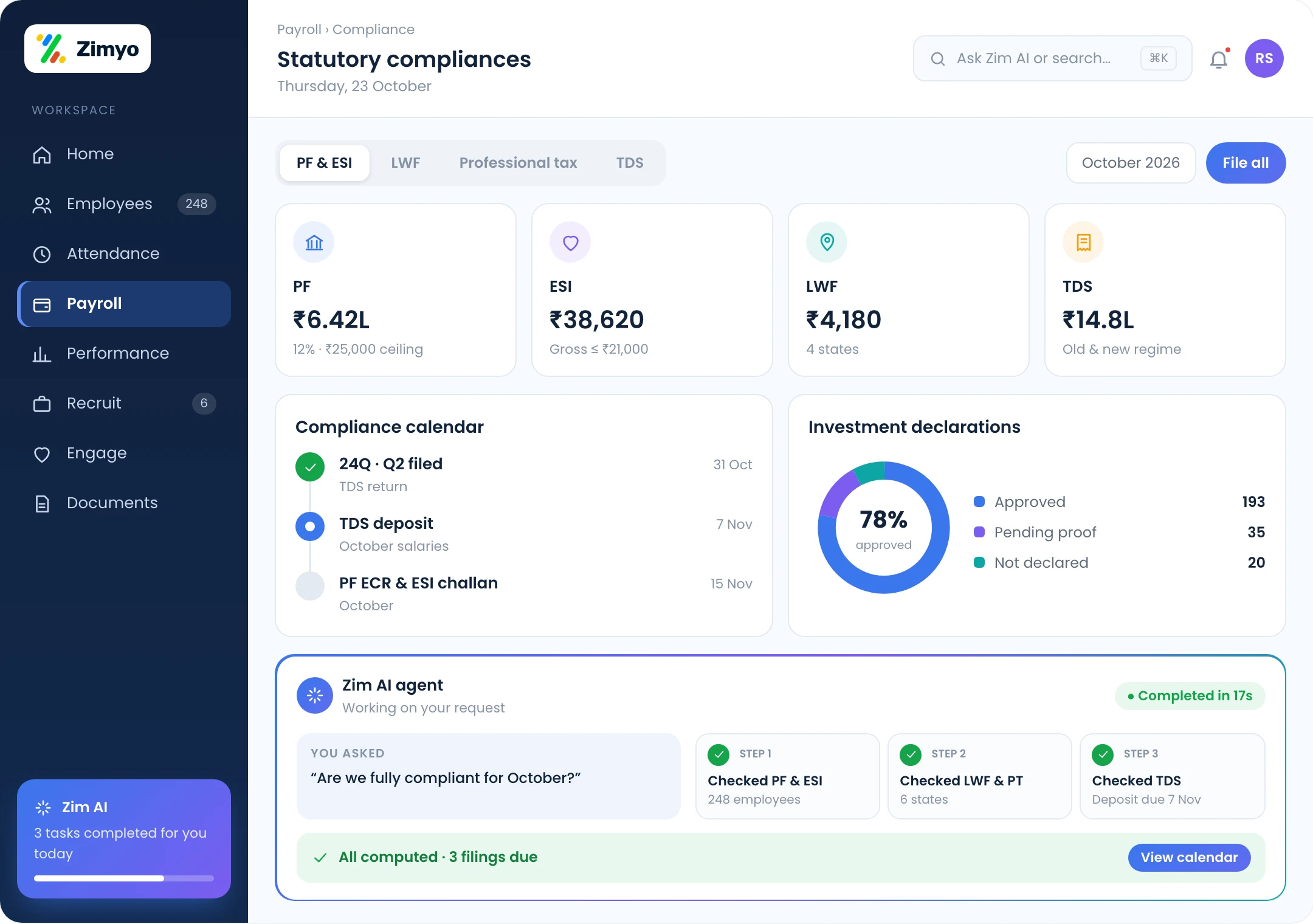
Task: Click the File all button
Action: (1246, 163)
